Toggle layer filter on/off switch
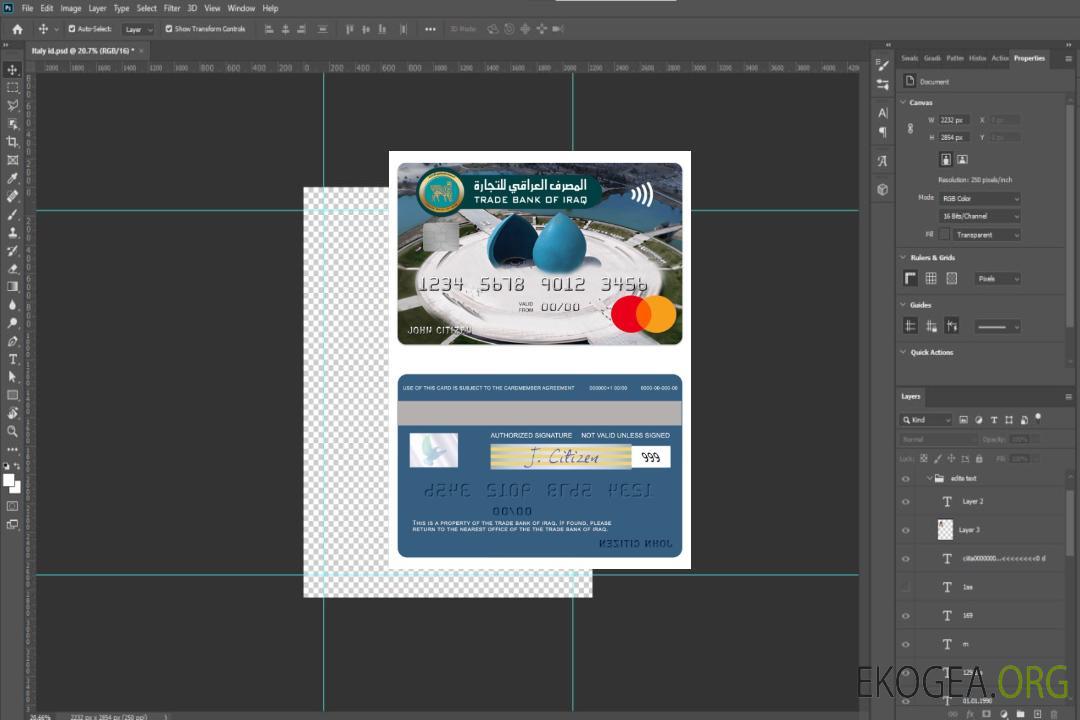 [1038, 418]
